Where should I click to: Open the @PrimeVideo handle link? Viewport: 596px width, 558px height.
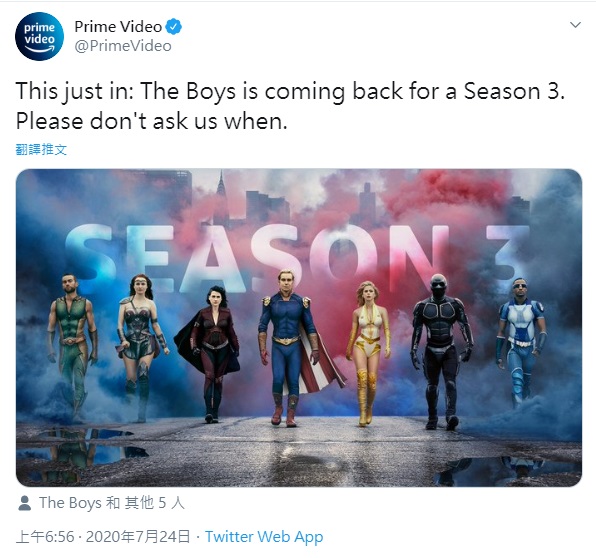pyautogui.click(x=123, y=46)
